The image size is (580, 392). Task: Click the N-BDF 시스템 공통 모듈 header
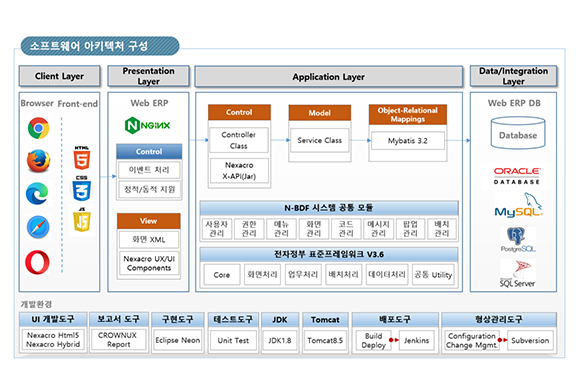click(x=329, y=208)
